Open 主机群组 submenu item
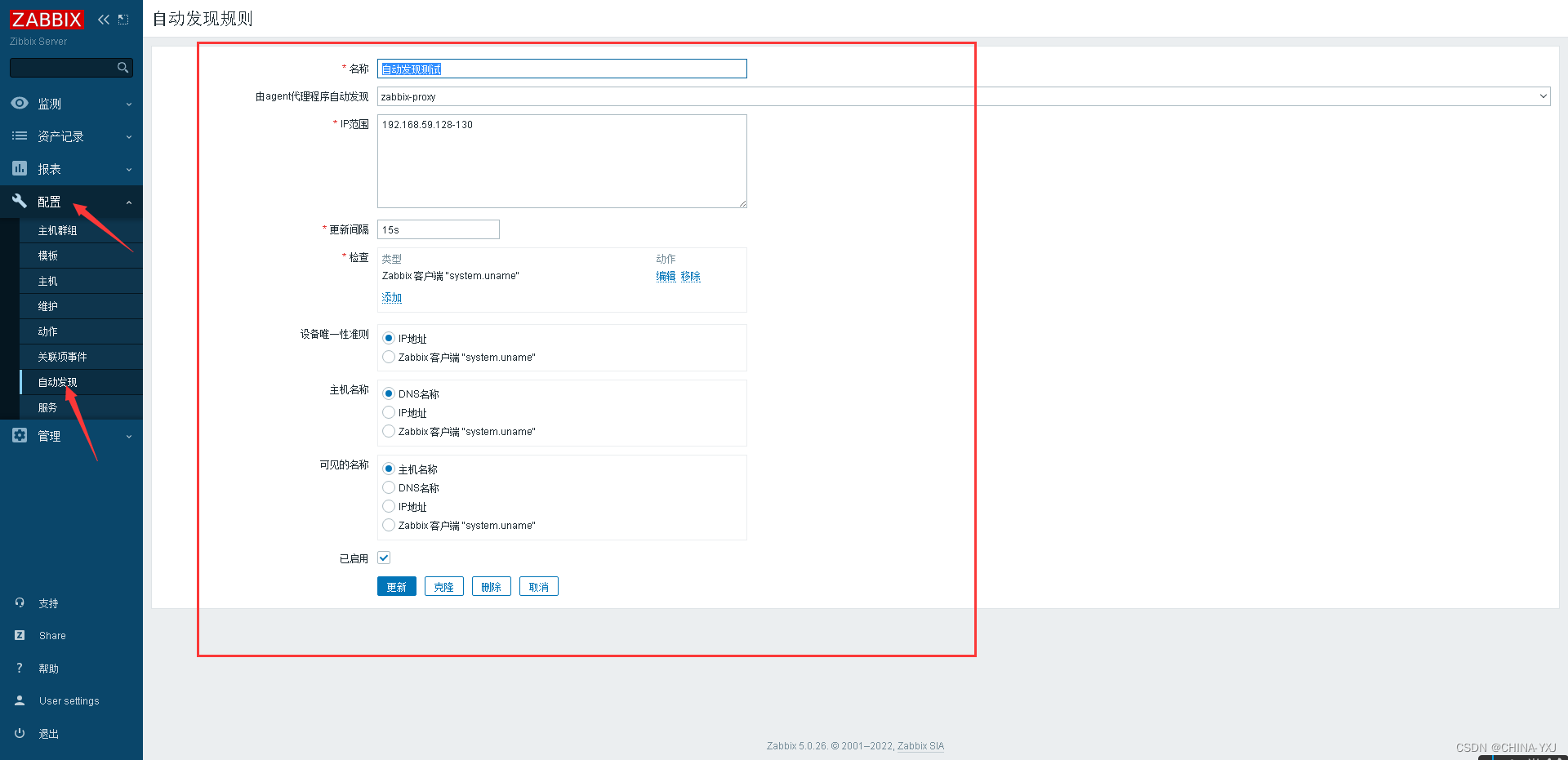Viewport: 1568px width, 760px height. 81,231
